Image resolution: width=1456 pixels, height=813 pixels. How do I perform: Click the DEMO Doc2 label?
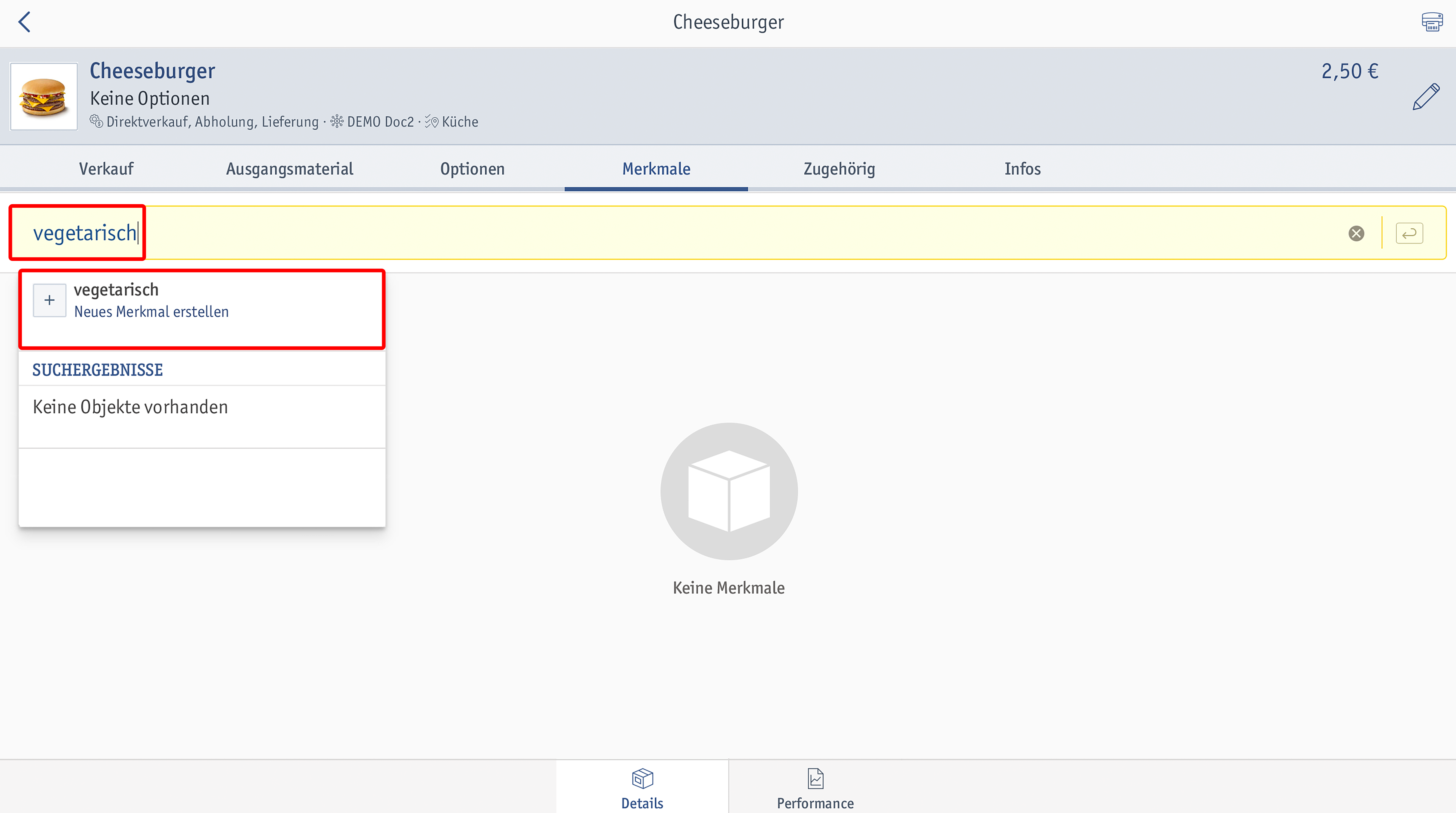point(380,122)
